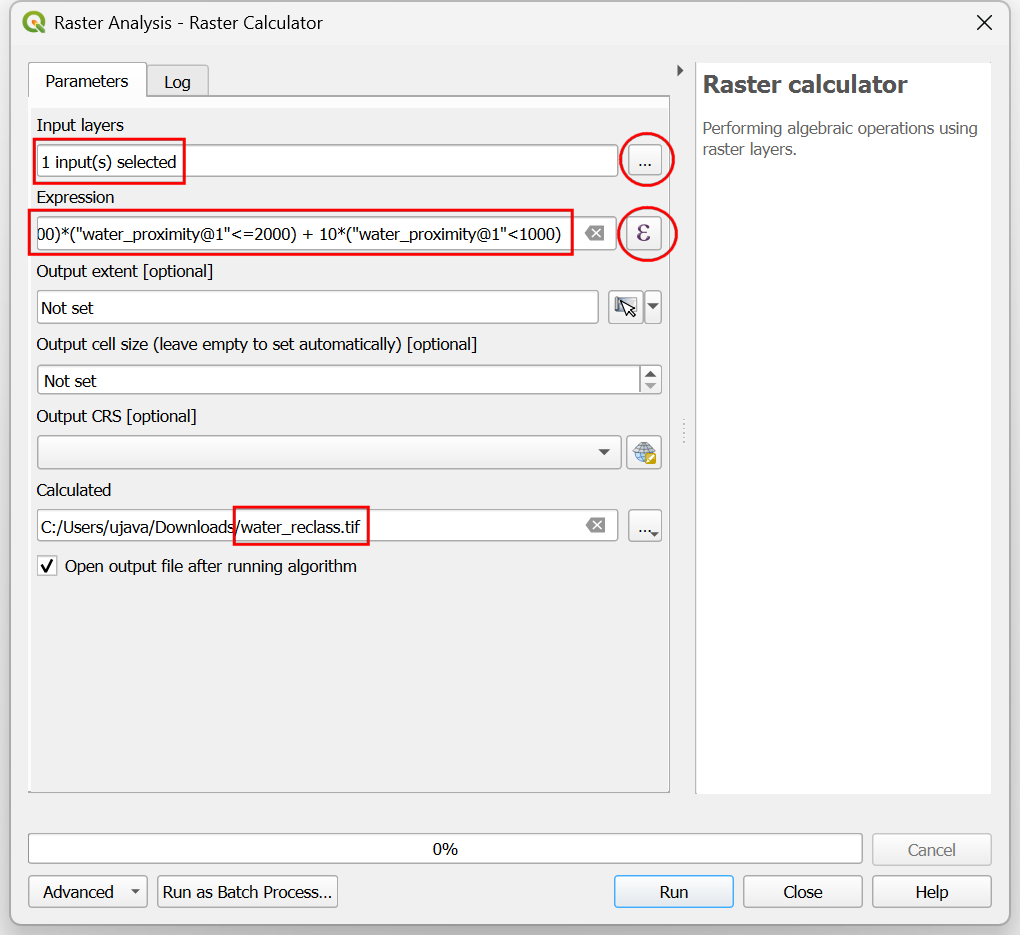Collapse the help panel with the arrow
The height and width of the screenshot is (935, 1020).
680,71
